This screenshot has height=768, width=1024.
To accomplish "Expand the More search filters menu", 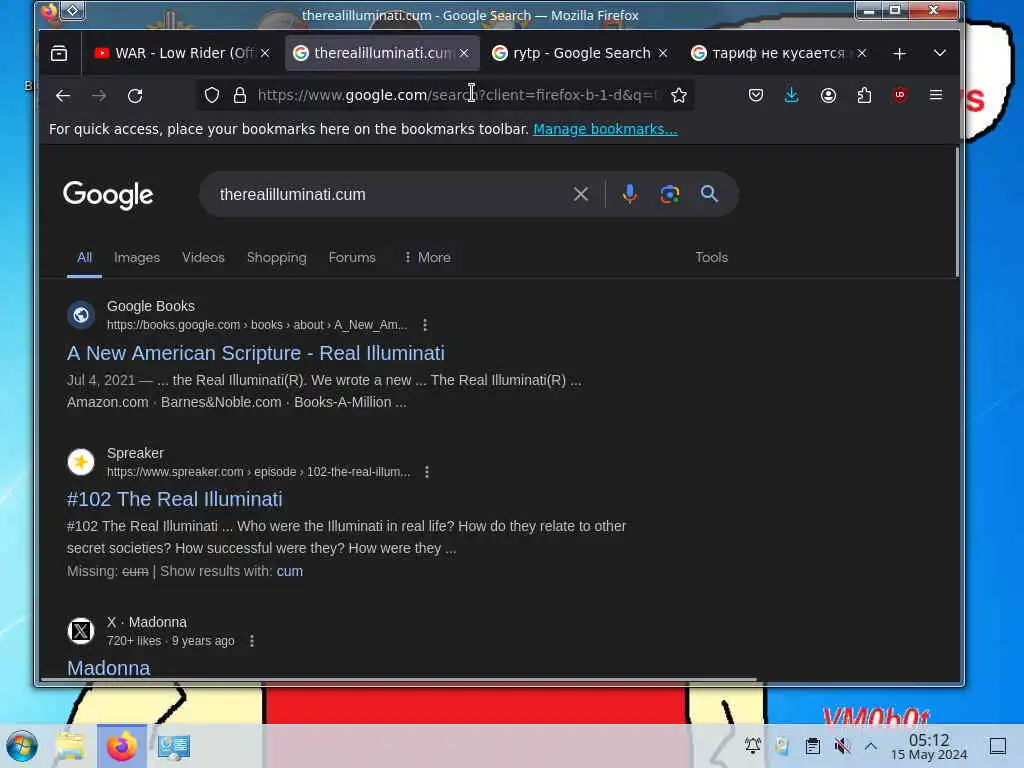I will (427, 257).
